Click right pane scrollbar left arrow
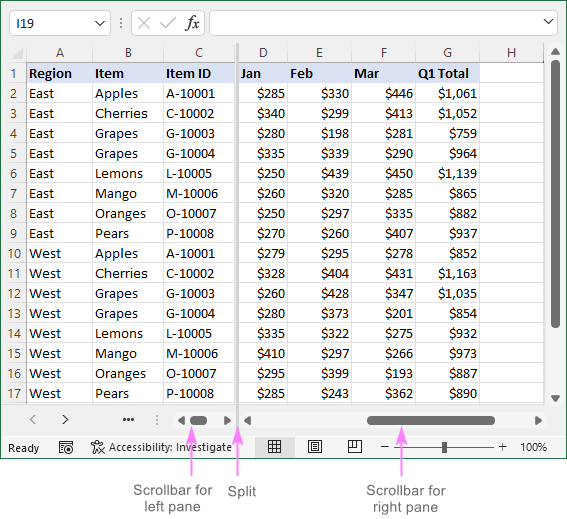 [248, 420]
